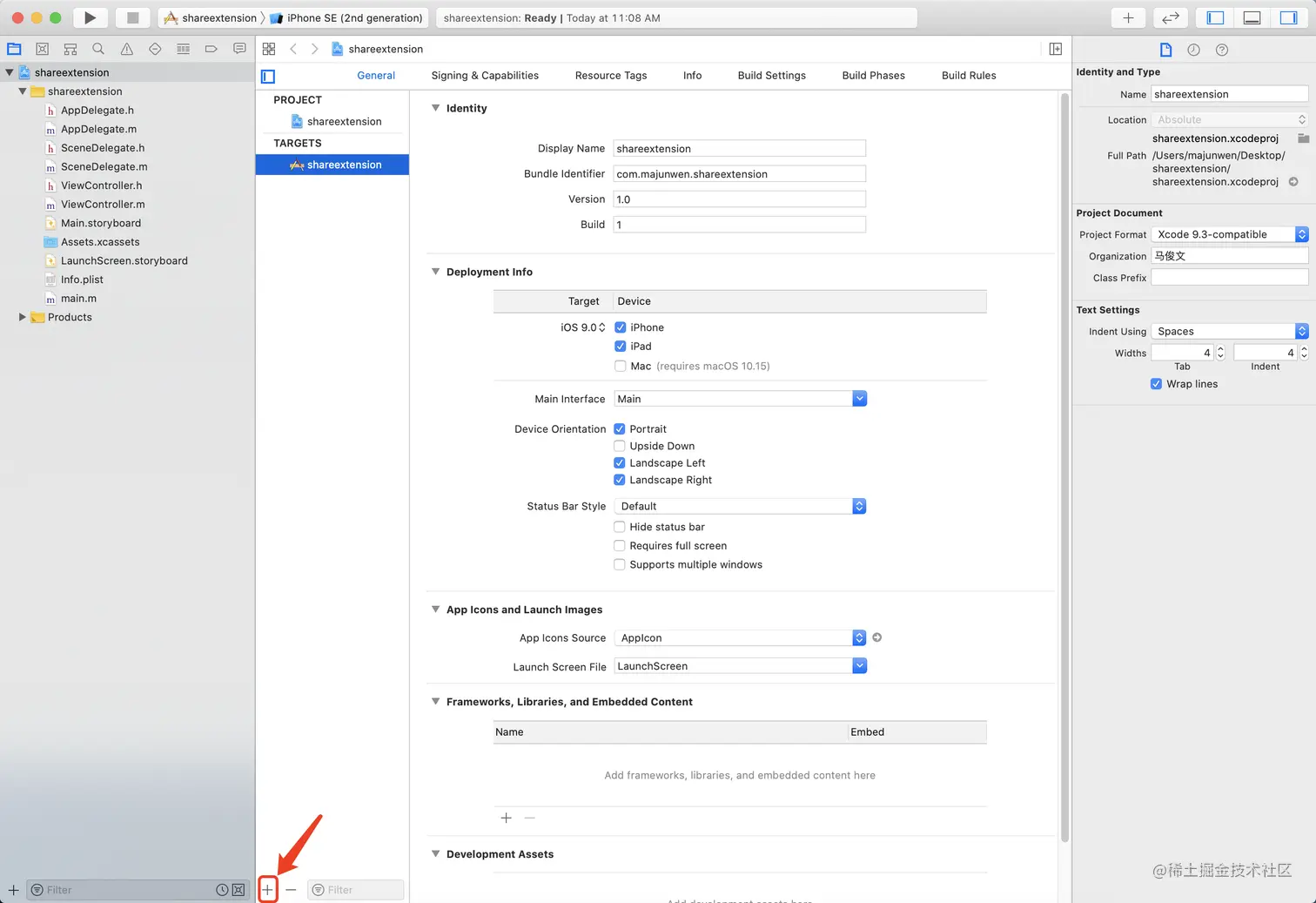Viewport: 1316px width, 903px height.
Task: Expand the Products folder
Action: (22, 317)
